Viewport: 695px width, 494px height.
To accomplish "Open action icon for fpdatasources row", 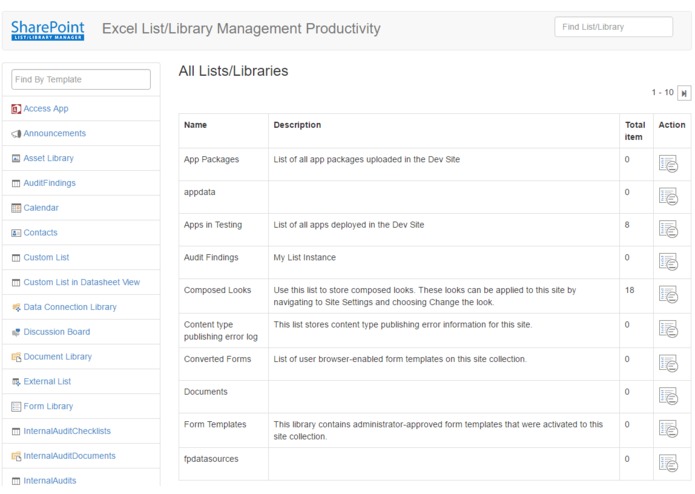I will click(x=668, y=463).
